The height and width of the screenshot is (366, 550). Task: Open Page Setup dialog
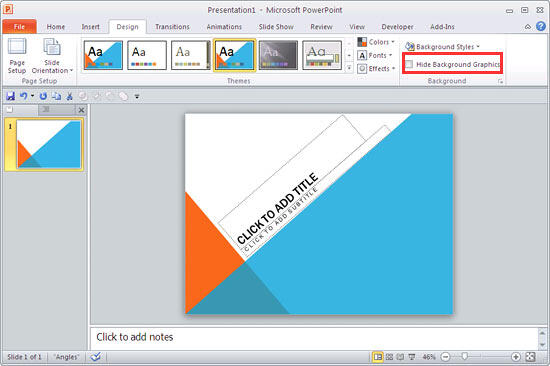click(x=17, y=55)
